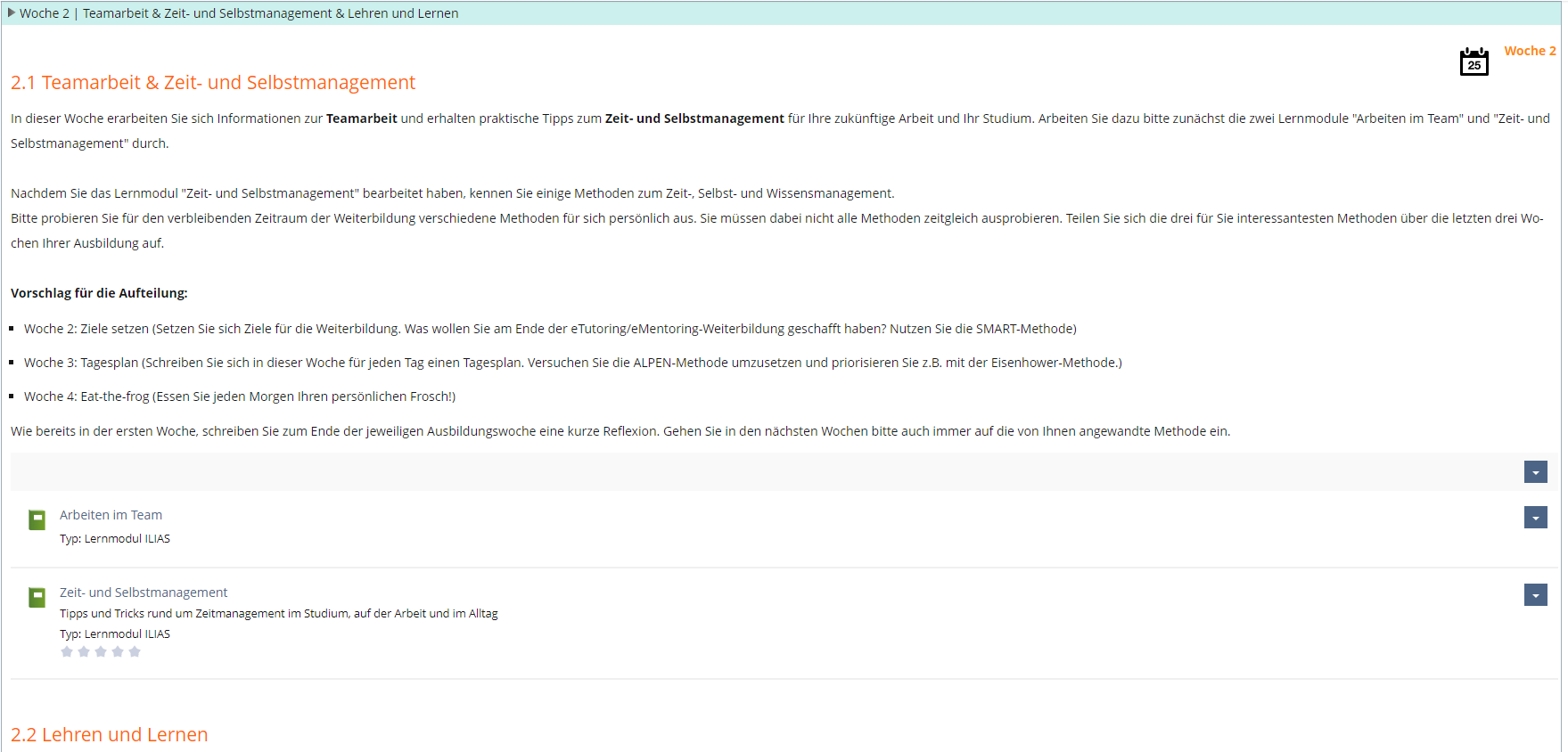Expand actions menu for Zeit- und Selbstmanagement
This screenshot has height=752, width=1568.
click(1535, 595)
